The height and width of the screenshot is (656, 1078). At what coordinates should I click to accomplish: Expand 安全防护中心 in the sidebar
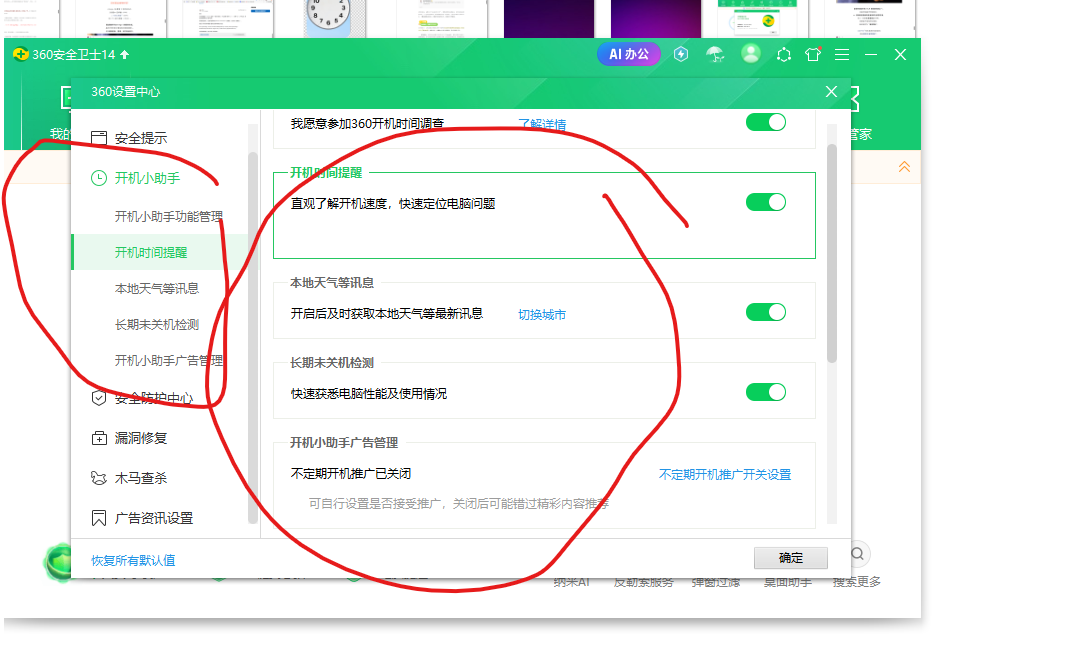[x=153, y=397]
